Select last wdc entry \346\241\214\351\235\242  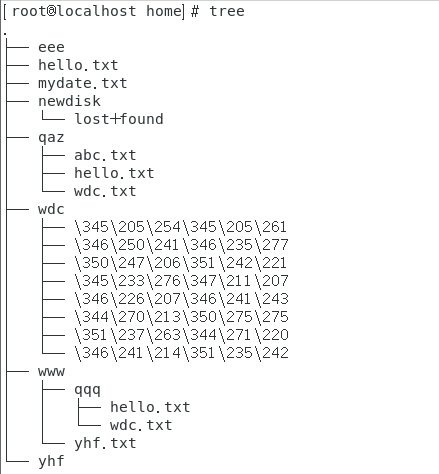click(x=181, y=353)
